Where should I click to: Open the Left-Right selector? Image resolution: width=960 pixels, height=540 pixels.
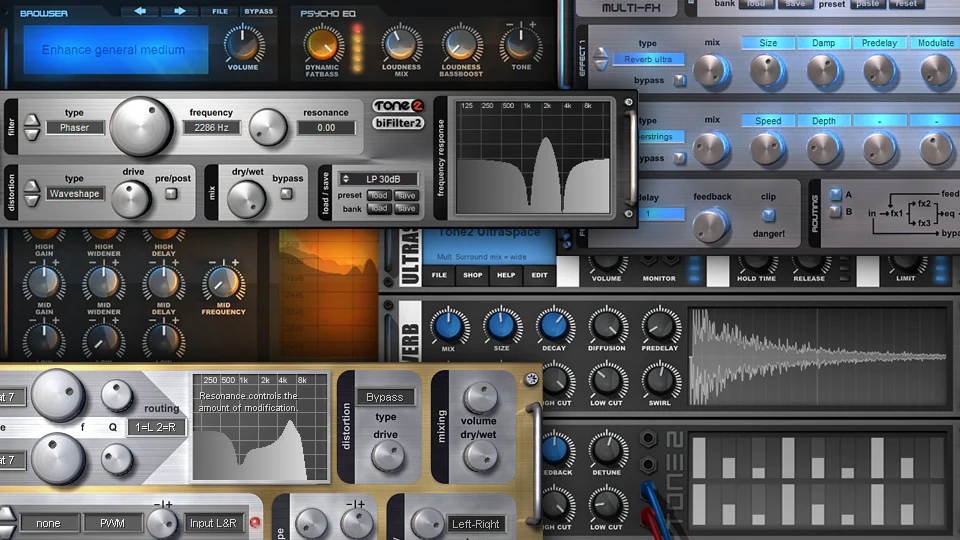475,523
